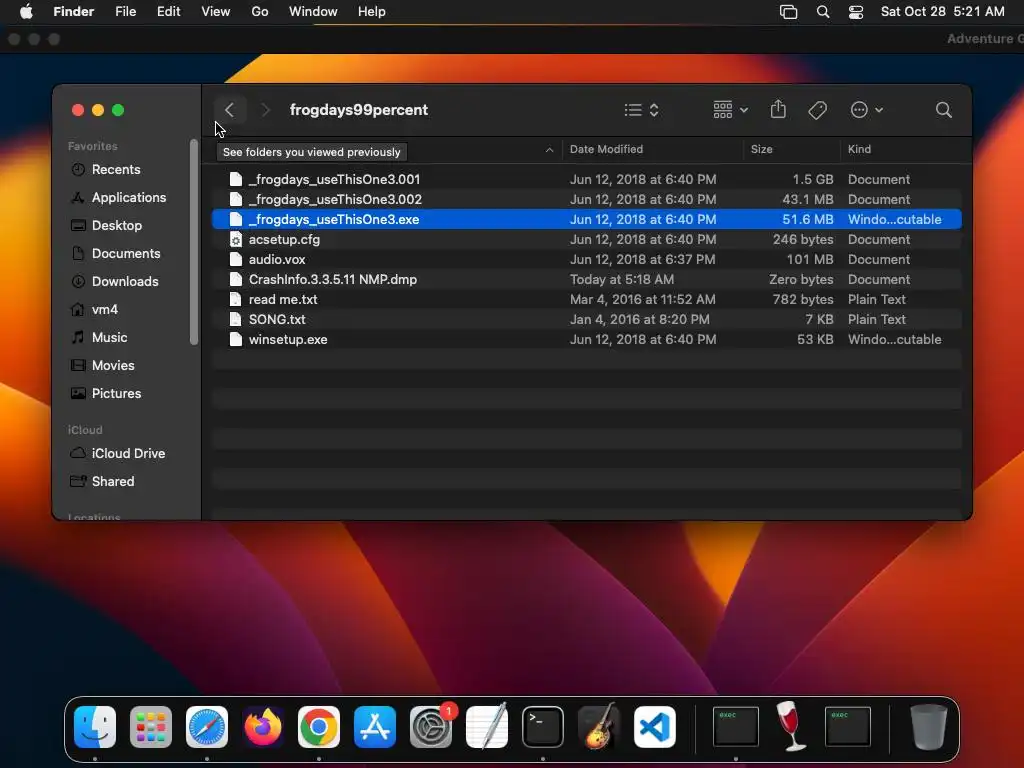Viewport: 1024px width, 768px height.
Task: Click the acsetup.cfg gear file icon
Action: [x=236, y=240]
